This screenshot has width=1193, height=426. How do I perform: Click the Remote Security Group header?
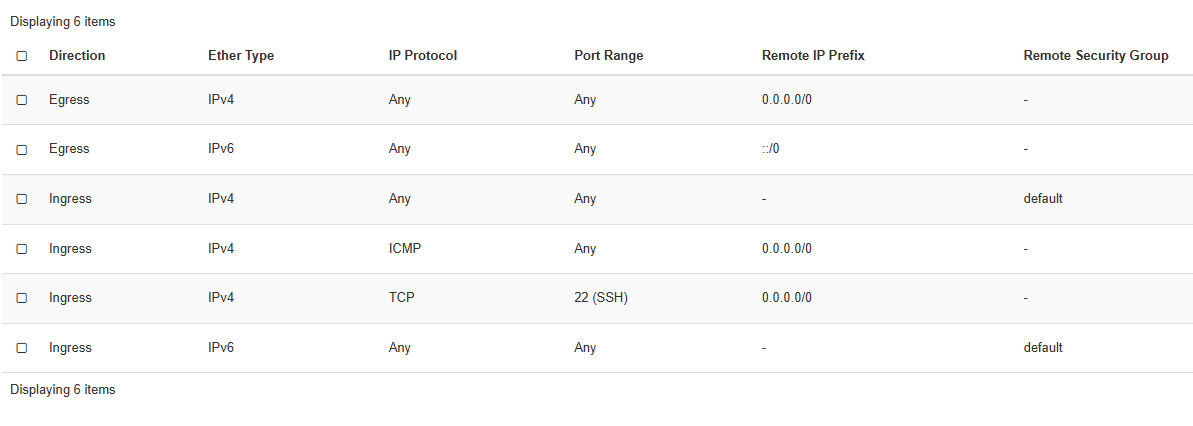point(1095,56)
